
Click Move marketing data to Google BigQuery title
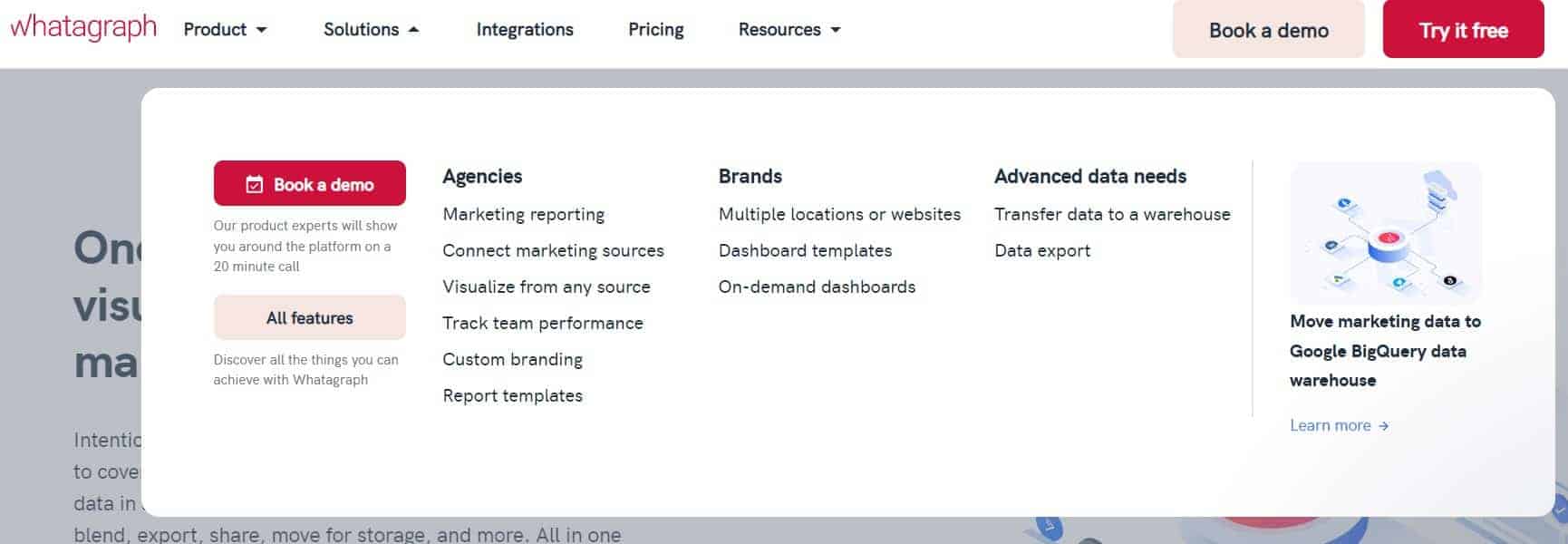pos(1385,351)
